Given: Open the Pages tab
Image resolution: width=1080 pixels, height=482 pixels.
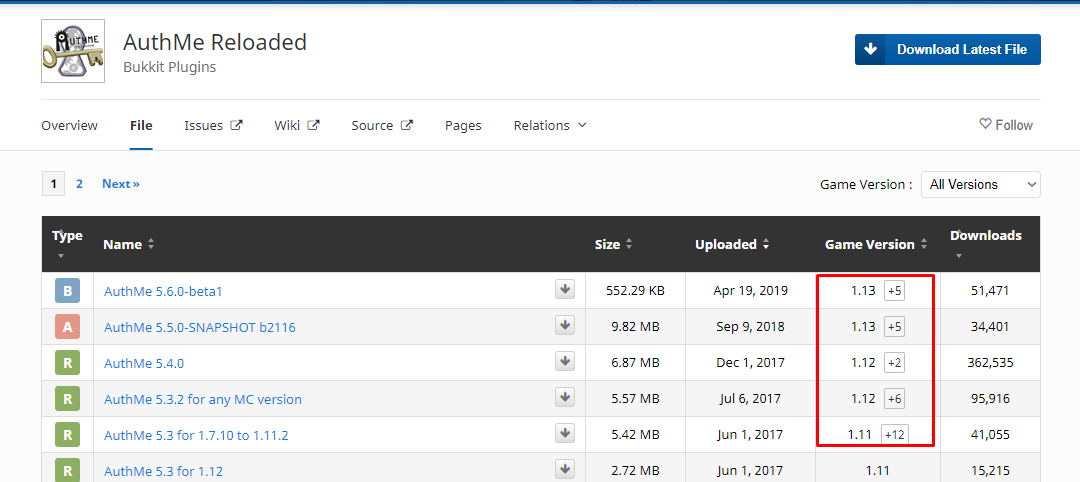Looking at the screenshot, I should tap(463, 125).
